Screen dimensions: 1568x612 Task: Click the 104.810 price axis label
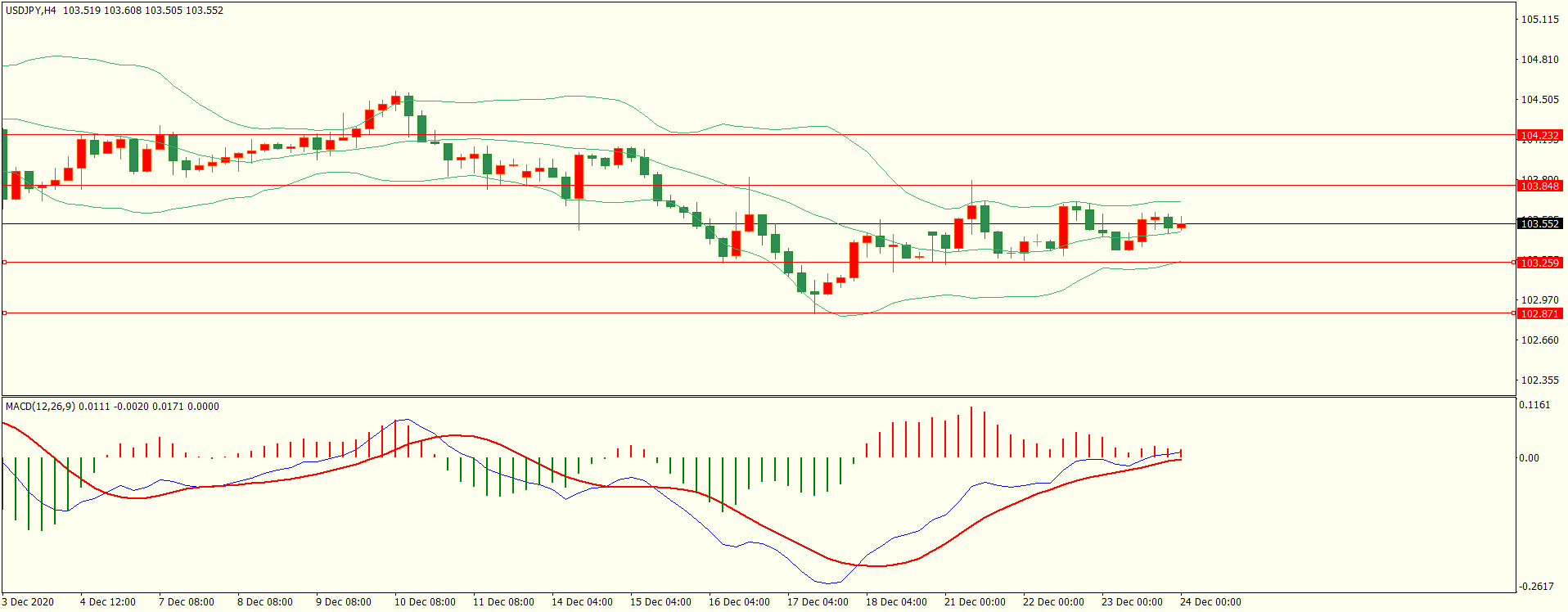1539,60
